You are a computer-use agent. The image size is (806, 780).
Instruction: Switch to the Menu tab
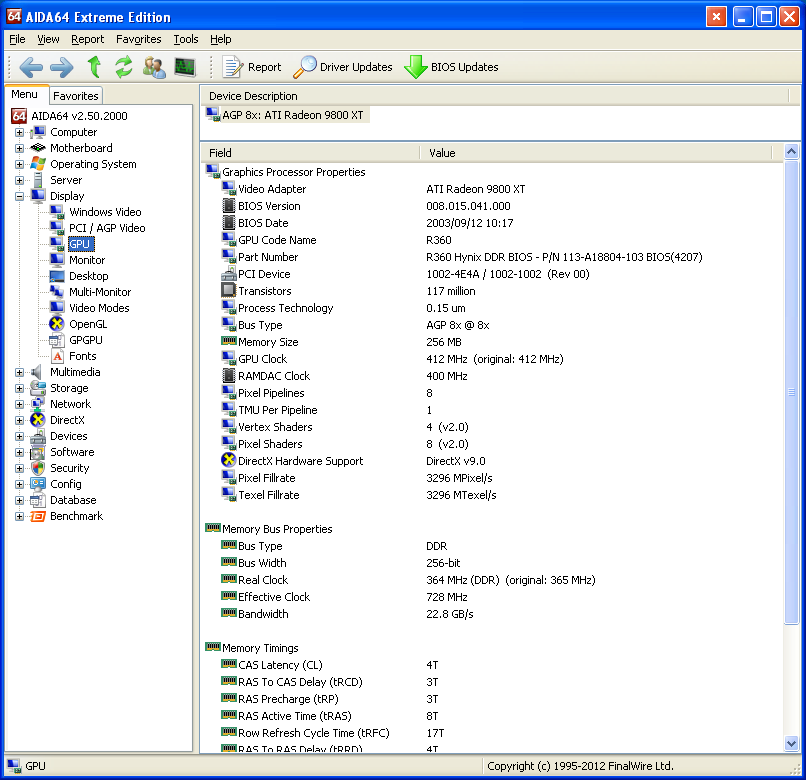[x=24, y=95]
